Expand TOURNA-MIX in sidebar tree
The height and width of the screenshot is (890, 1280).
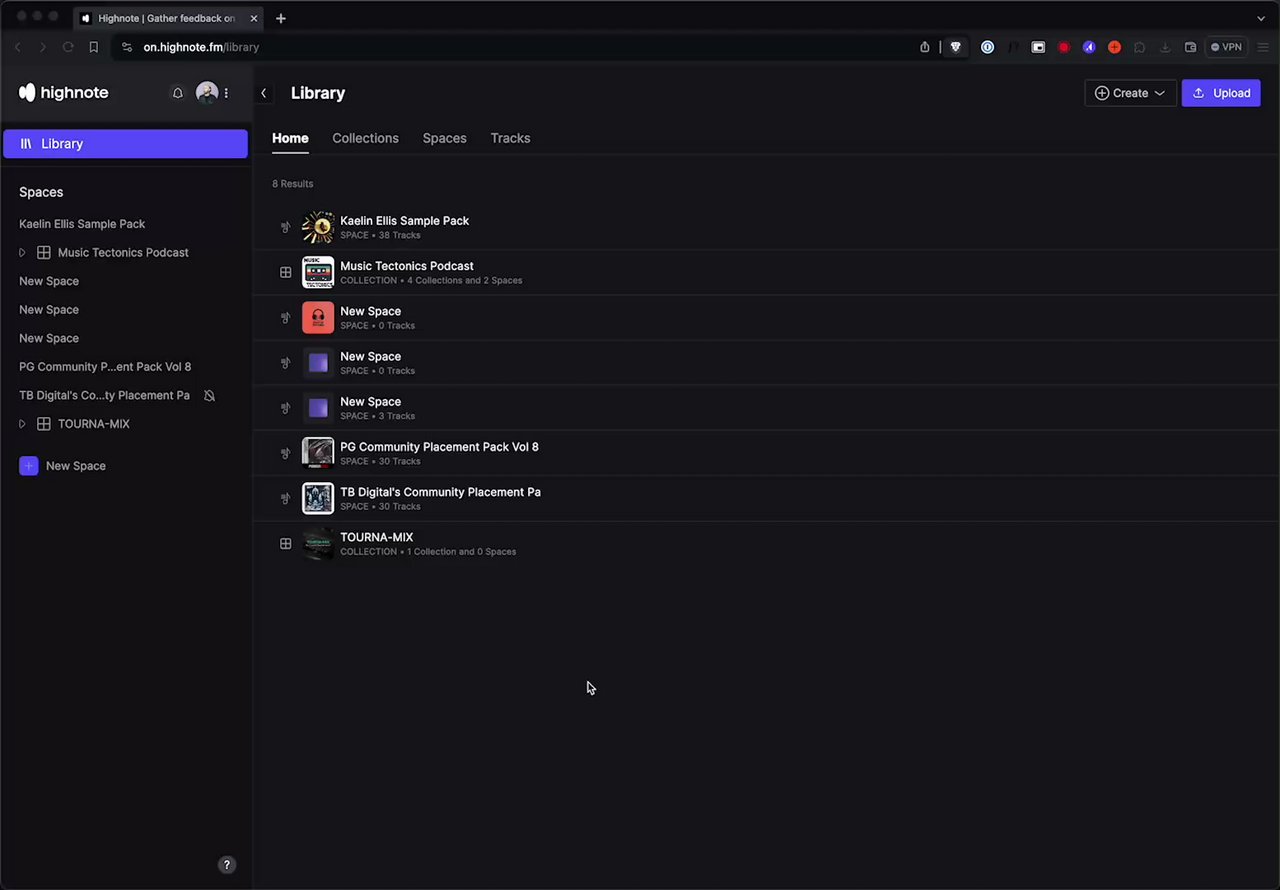(22, 424)
